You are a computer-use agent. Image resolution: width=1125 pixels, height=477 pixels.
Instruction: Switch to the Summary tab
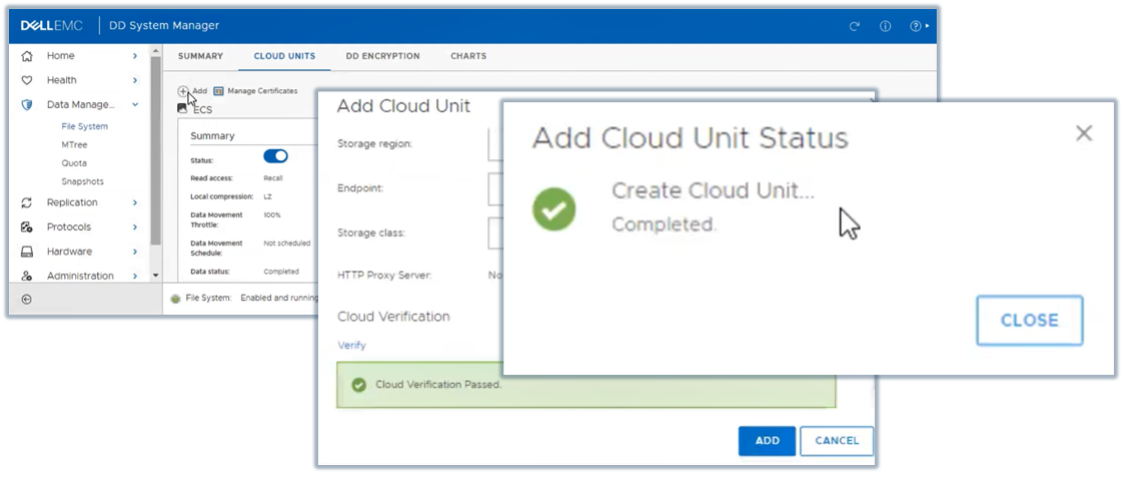pos(201,56)
